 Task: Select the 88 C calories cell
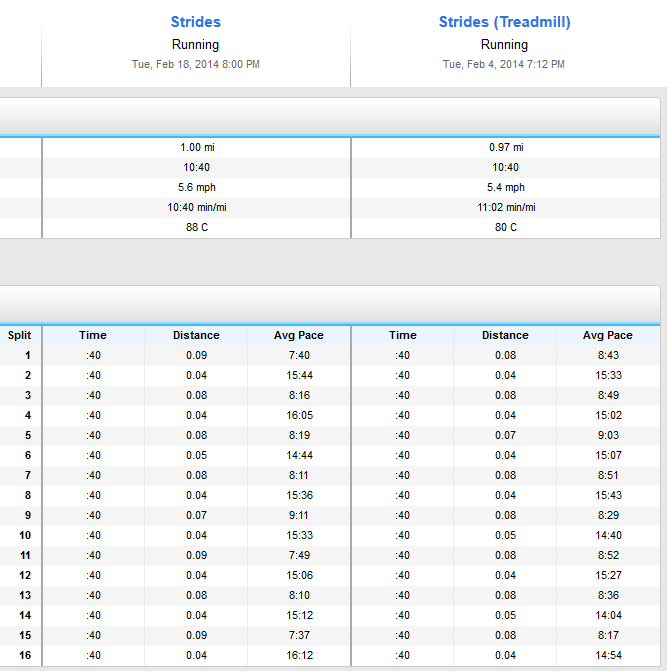pyautogui.click(x=196, y=227)
